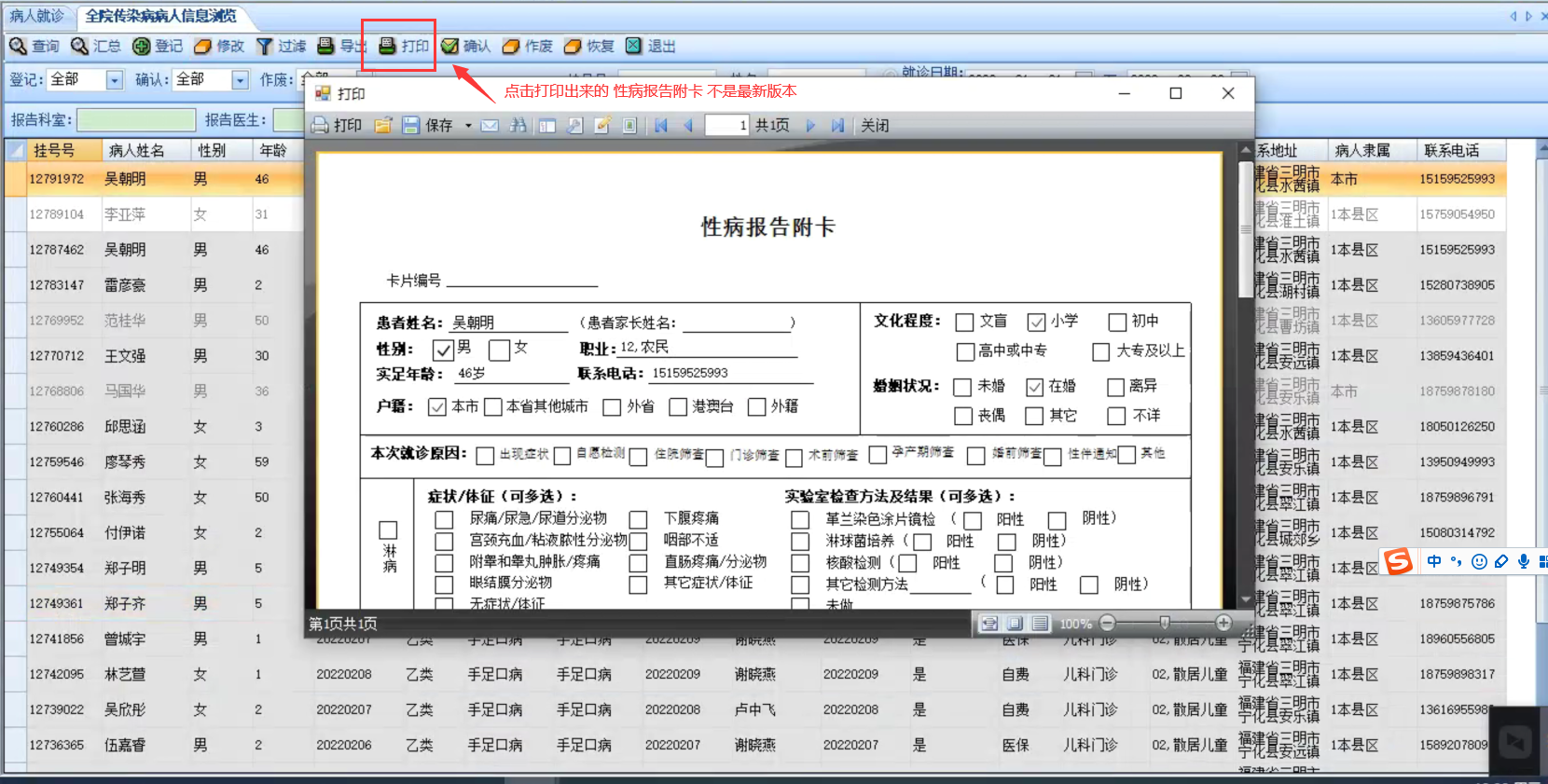Go to the first page using the navigation arrow
Viewport: 1548px width, 784px height.
[x=661, y=126]
